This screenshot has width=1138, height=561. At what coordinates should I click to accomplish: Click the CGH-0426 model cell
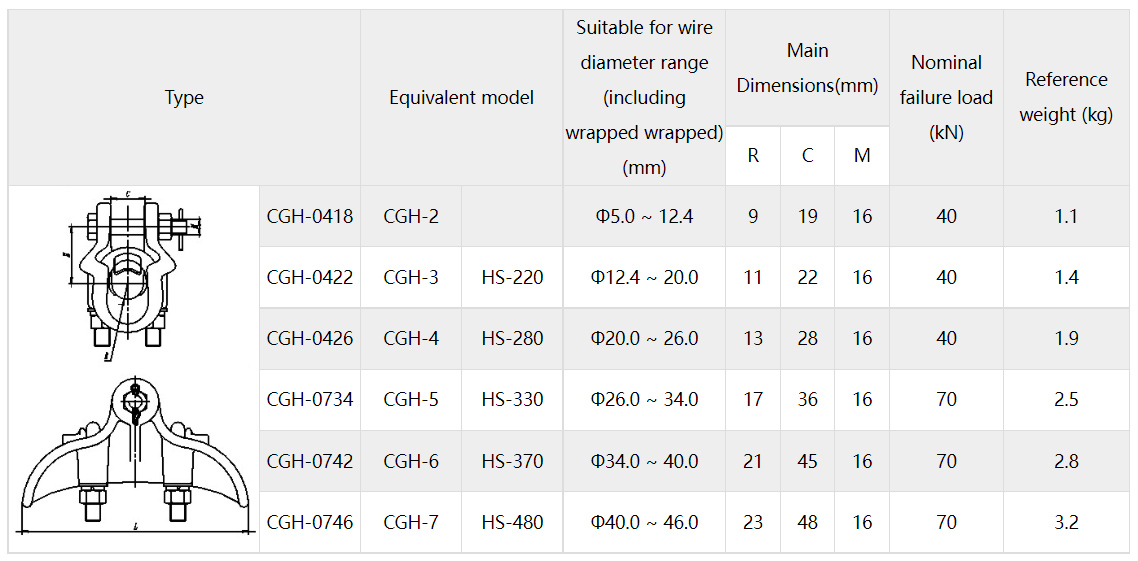[x=310, y=338]
